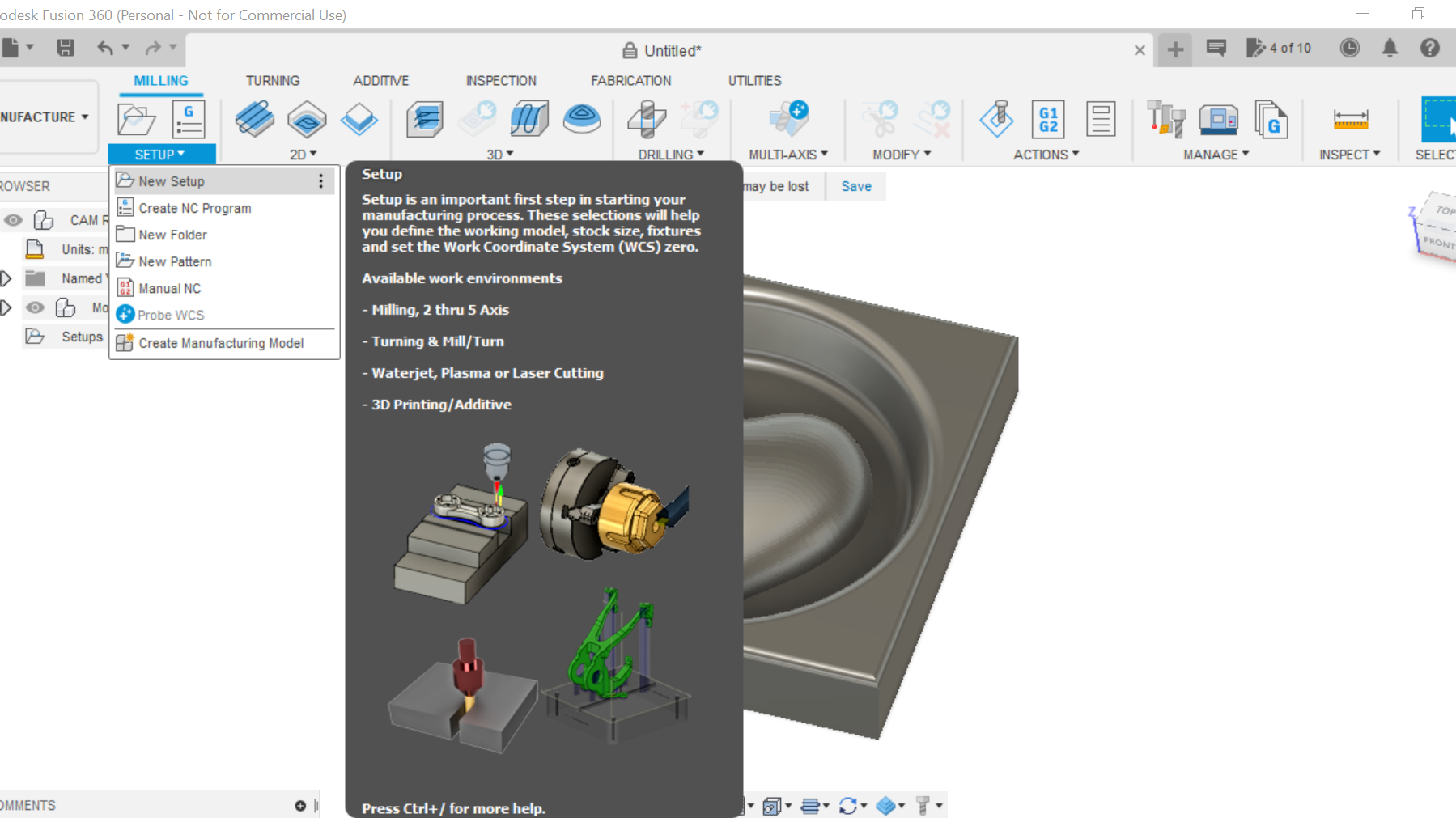The image size is (1456, 818).
Task: Open the 2D dropdown menu
Action: pyautogui.click(x=304, y=154)
